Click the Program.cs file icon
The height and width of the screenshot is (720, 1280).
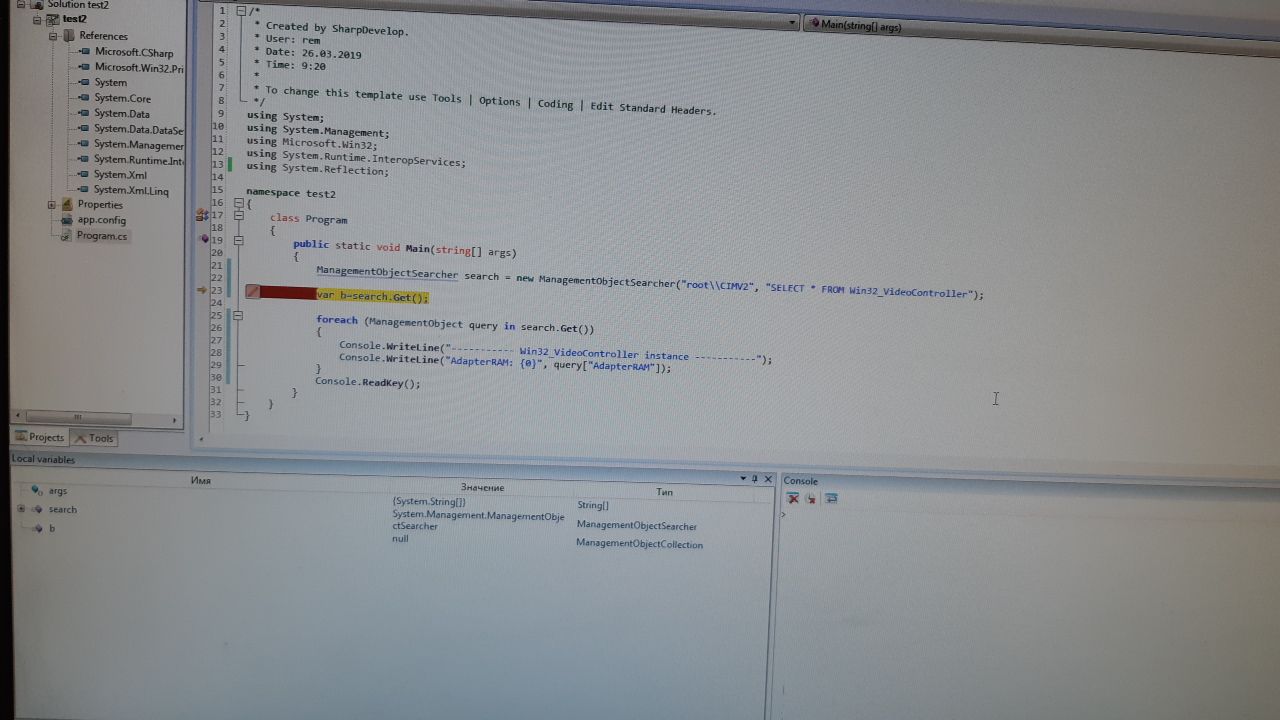point(66,236)
